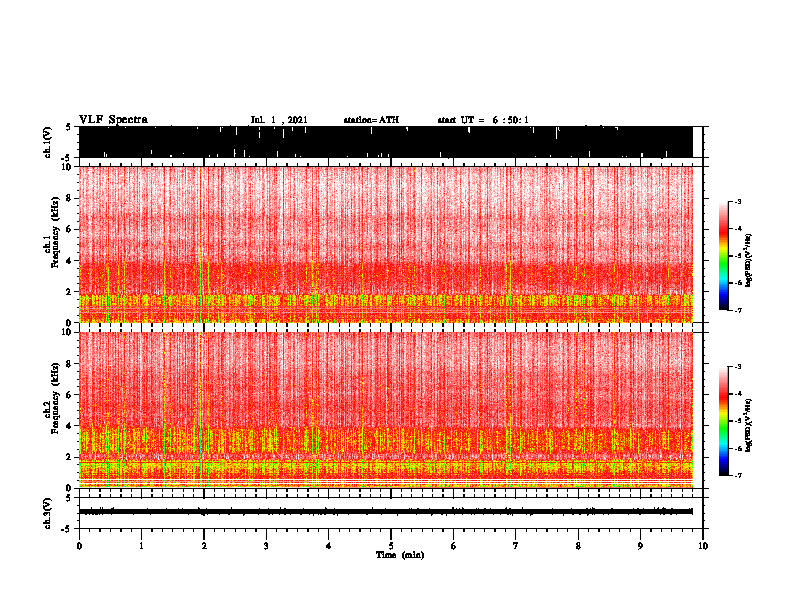Click the time axis tick label "2"
The height and width of the screenshot is (612, 792).
[x=204, y=546]
